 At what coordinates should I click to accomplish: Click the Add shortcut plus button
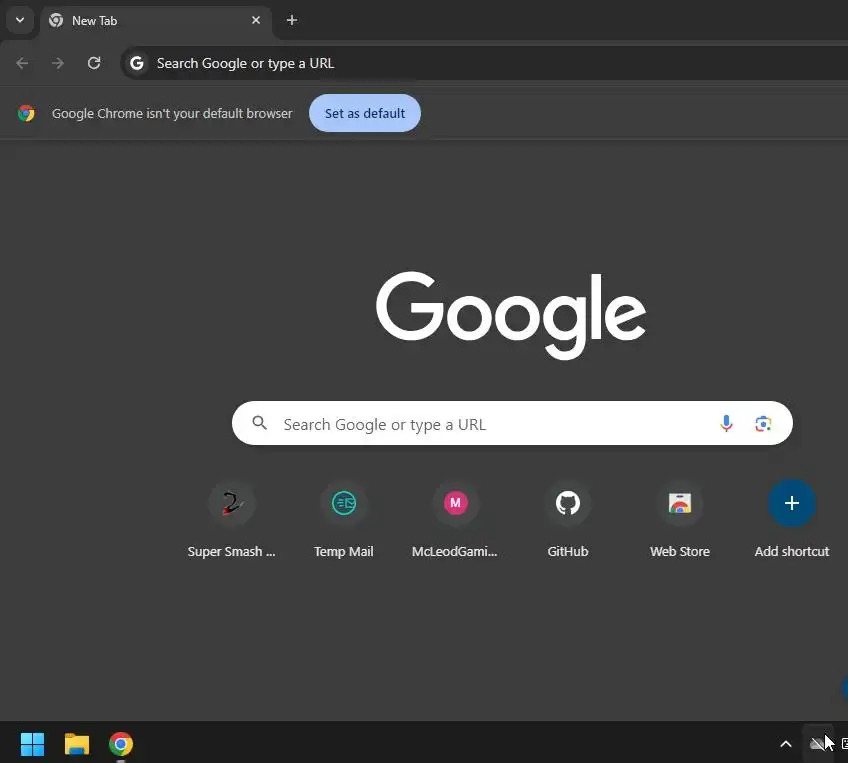click(x=792, y=503)
